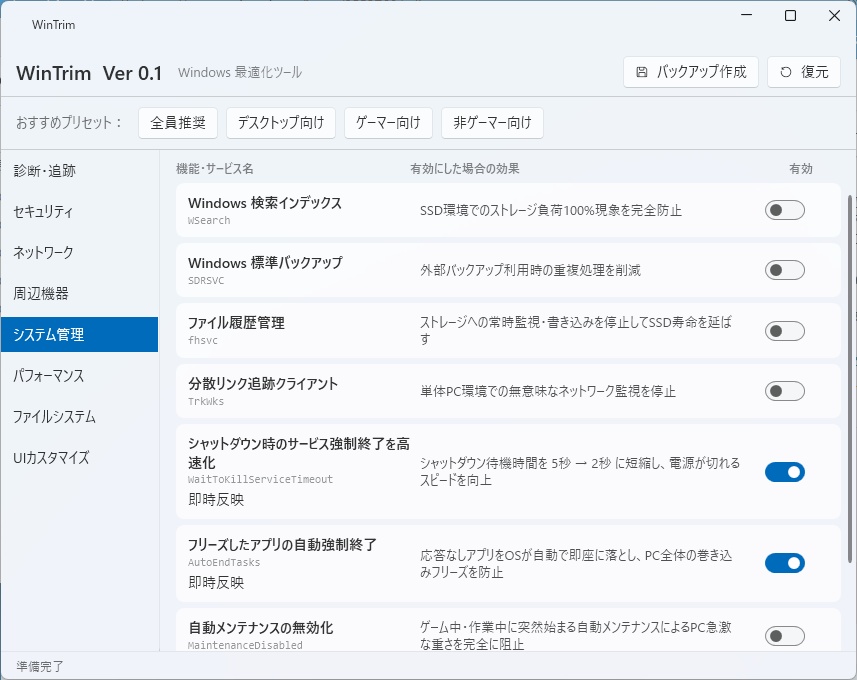857x680 pixels.
Task: Click the WSearch service name text
Action: [x=209, y=220]
